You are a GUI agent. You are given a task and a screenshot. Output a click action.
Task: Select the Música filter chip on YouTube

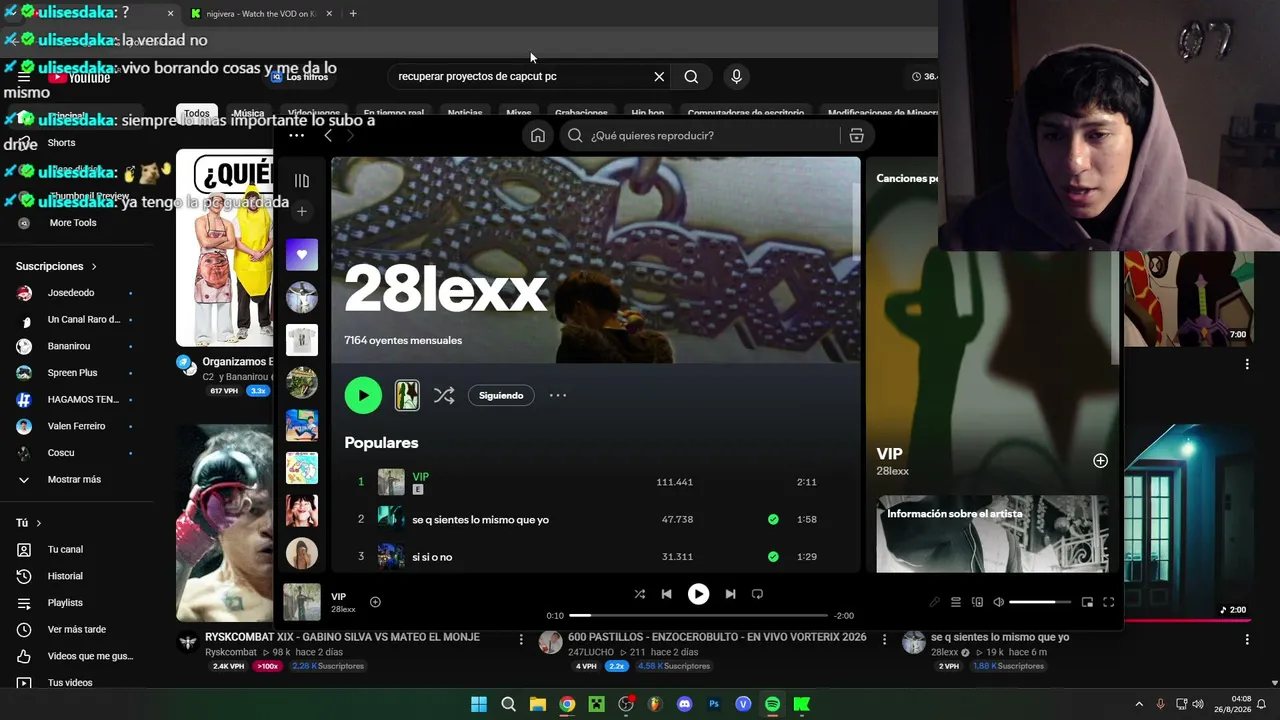point(248,113)
